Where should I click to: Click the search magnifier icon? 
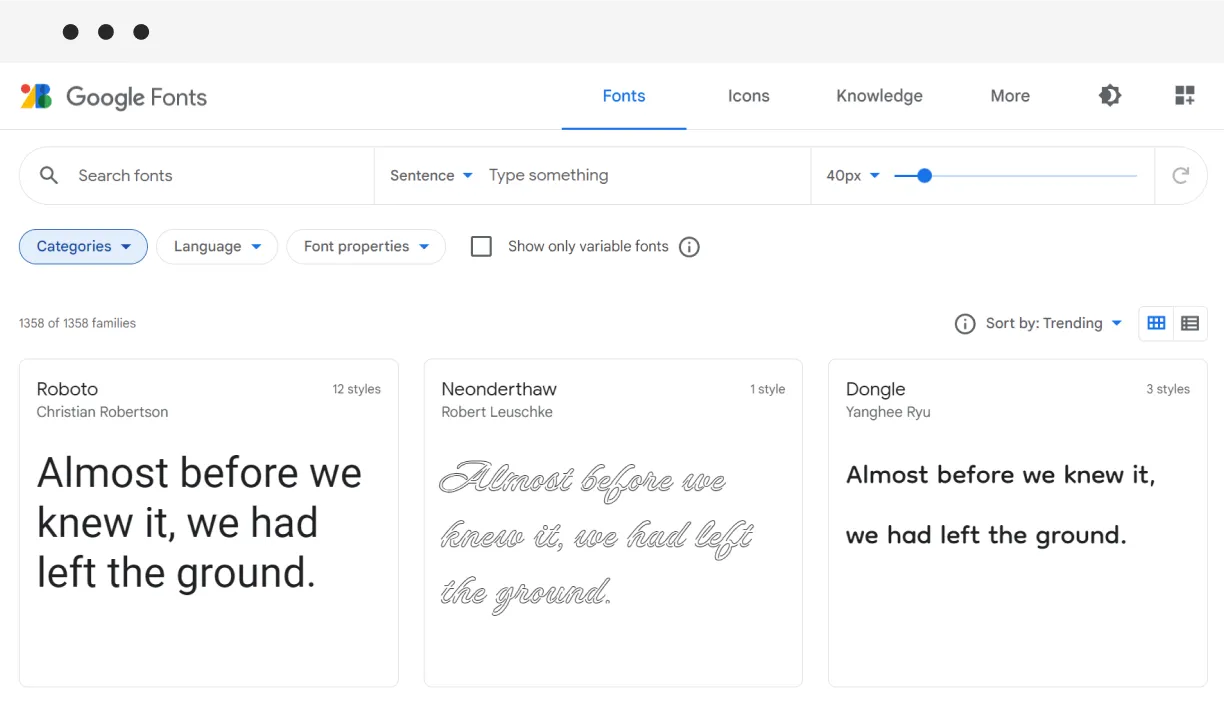[49, 175]
